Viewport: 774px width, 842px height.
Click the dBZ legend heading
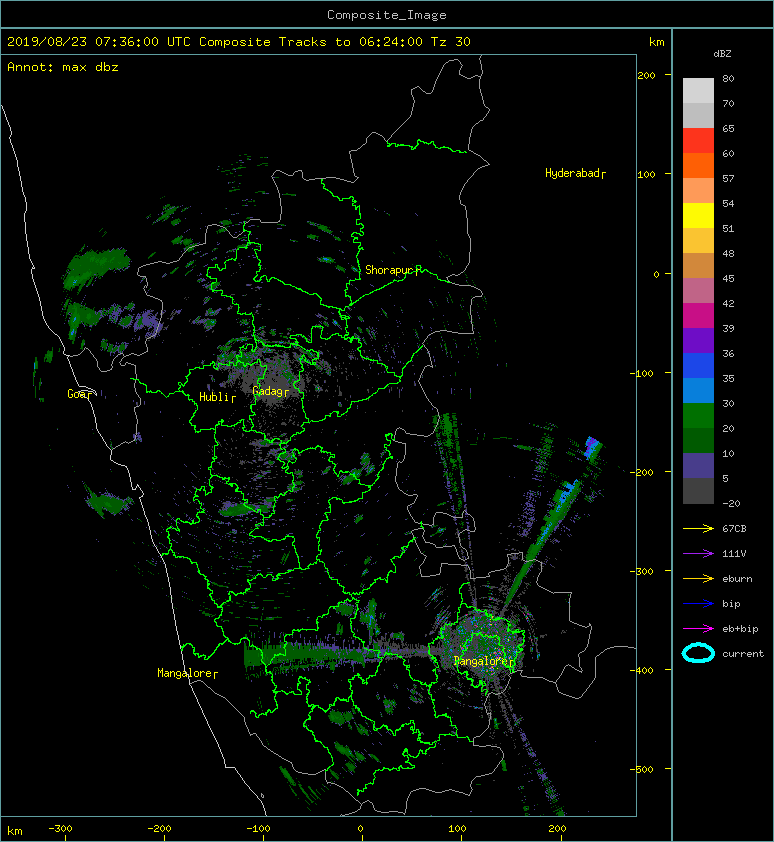(722, 54)
